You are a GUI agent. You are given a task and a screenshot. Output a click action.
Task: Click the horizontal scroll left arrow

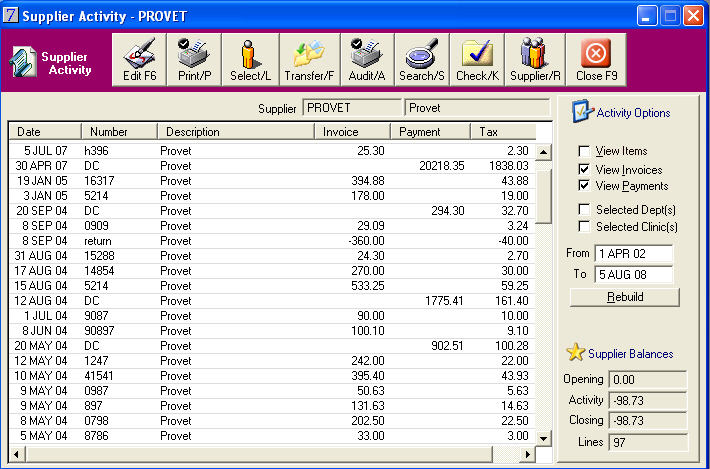[x=17, y=454]
